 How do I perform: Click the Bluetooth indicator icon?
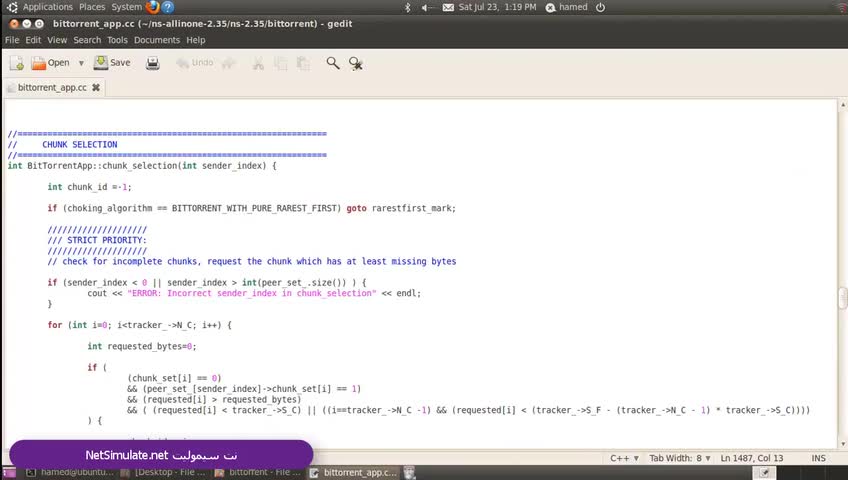click(408, 7)
